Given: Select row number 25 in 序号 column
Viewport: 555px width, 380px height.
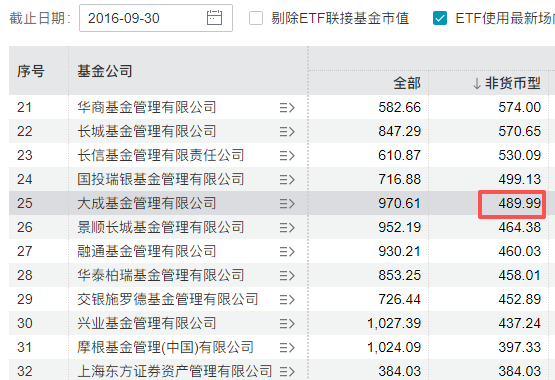Looking at the screenshot, I should pos(25,203).
